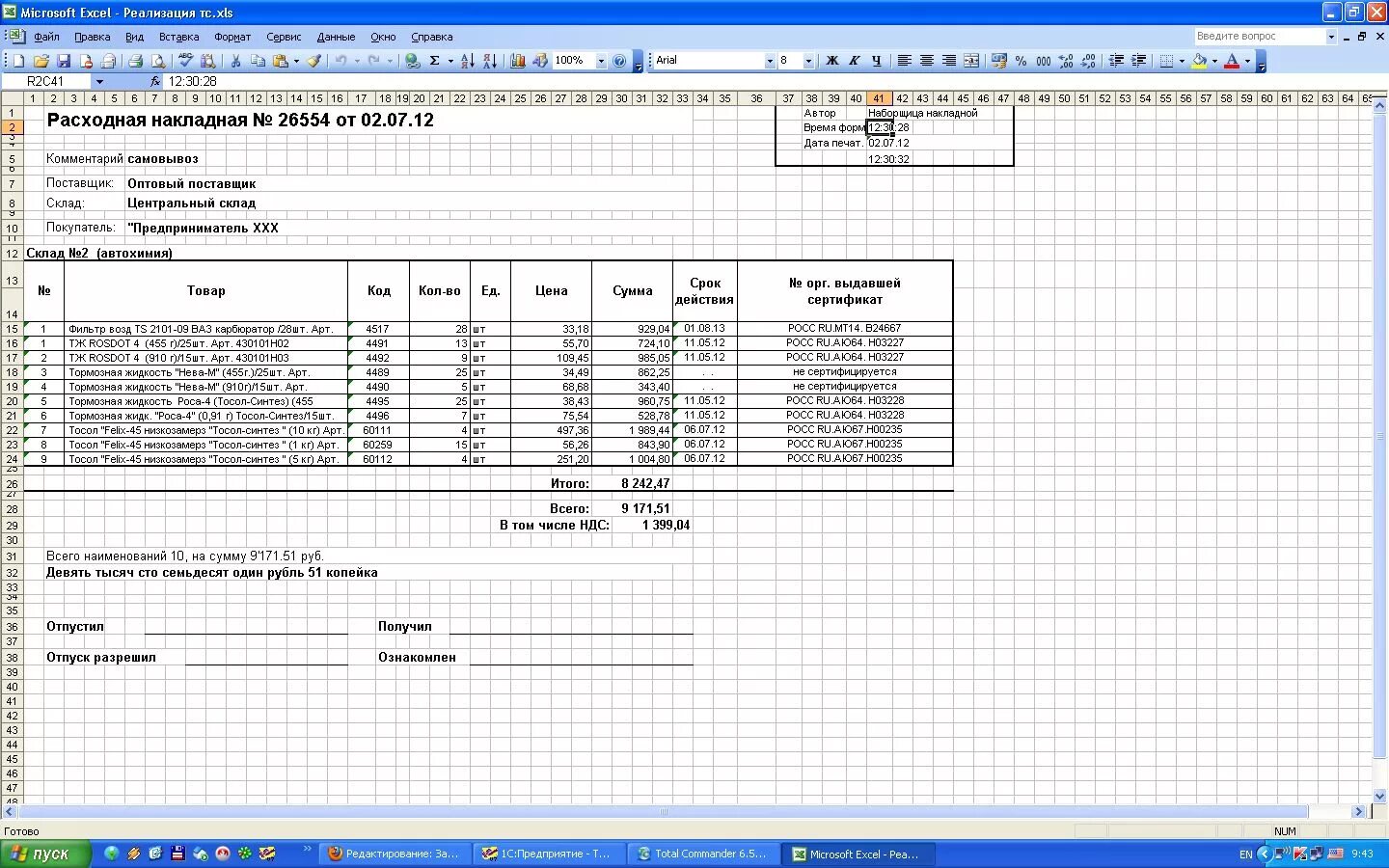Screen dimensions: 1389x868
Task: Open the font size dropdown
Action: [x=808, y=61]
